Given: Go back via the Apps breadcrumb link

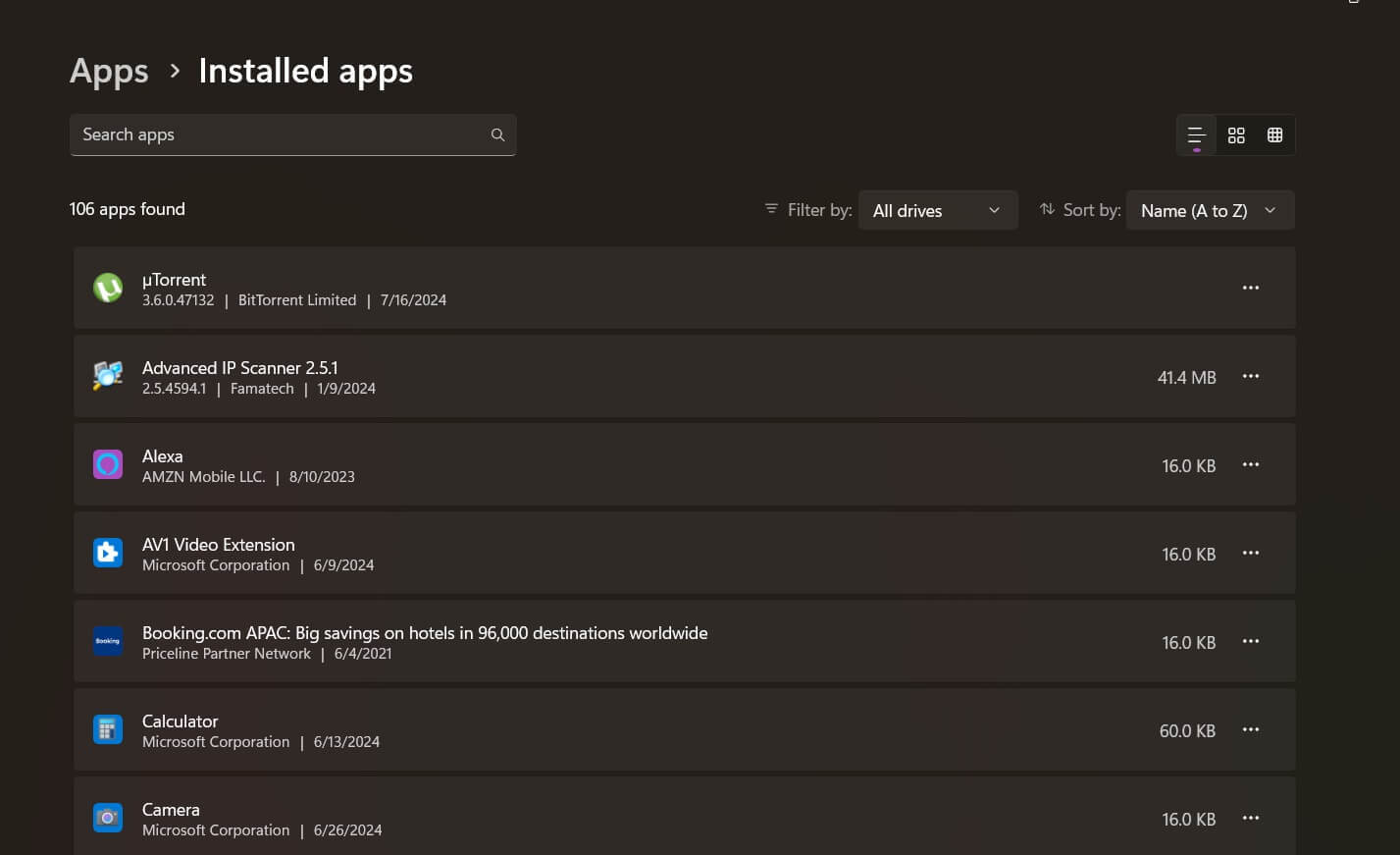Looking at the screenshot, I should point(108,70).
